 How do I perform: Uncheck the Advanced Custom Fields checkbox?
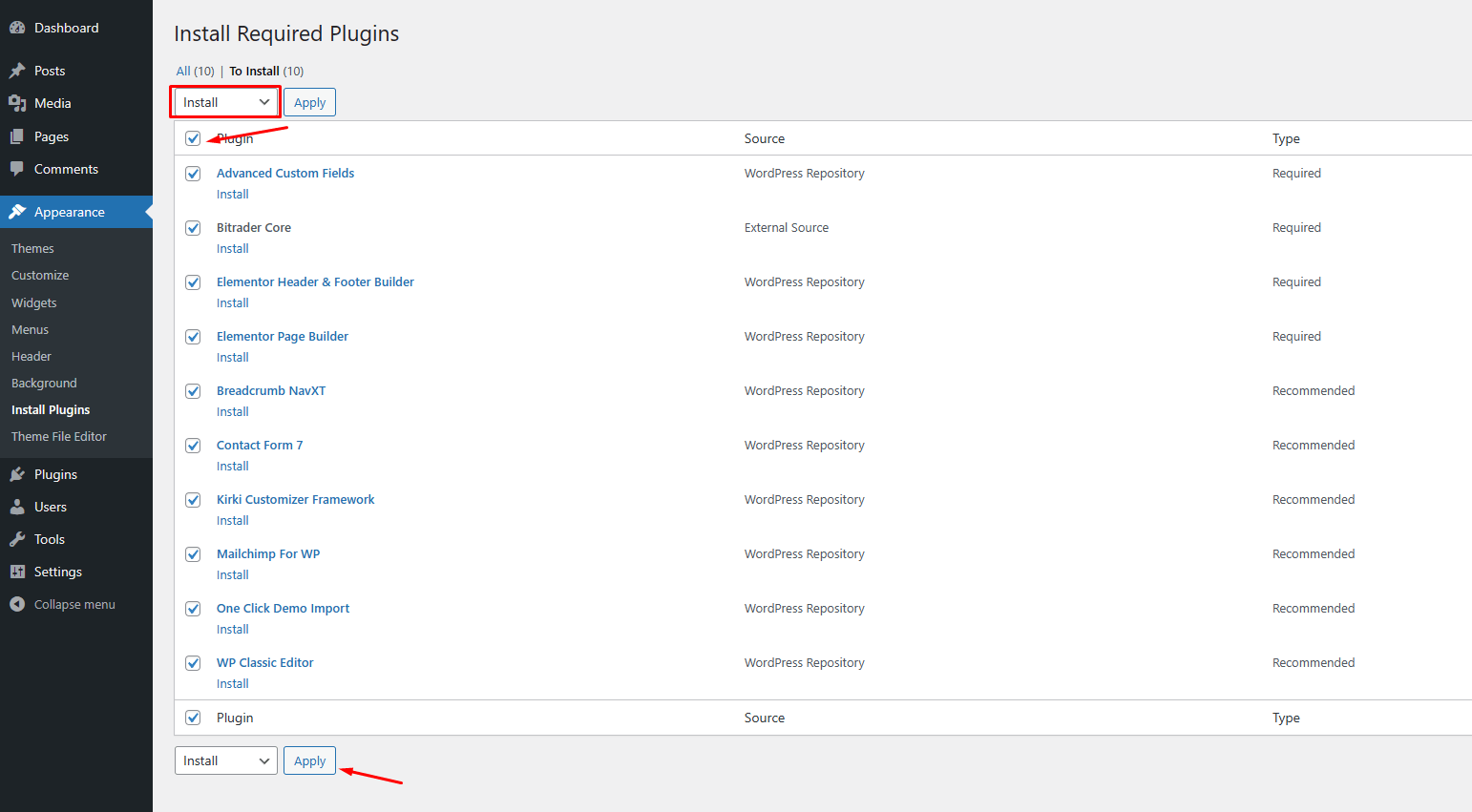click(x=193, y=174)
